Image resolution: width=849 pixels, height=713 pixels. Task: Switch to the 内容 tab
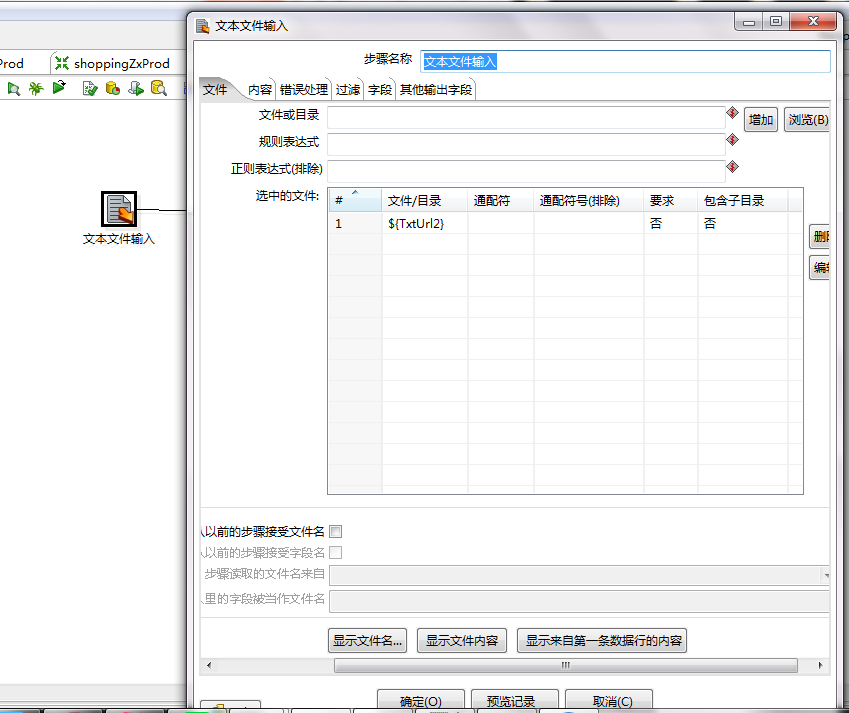259,87
